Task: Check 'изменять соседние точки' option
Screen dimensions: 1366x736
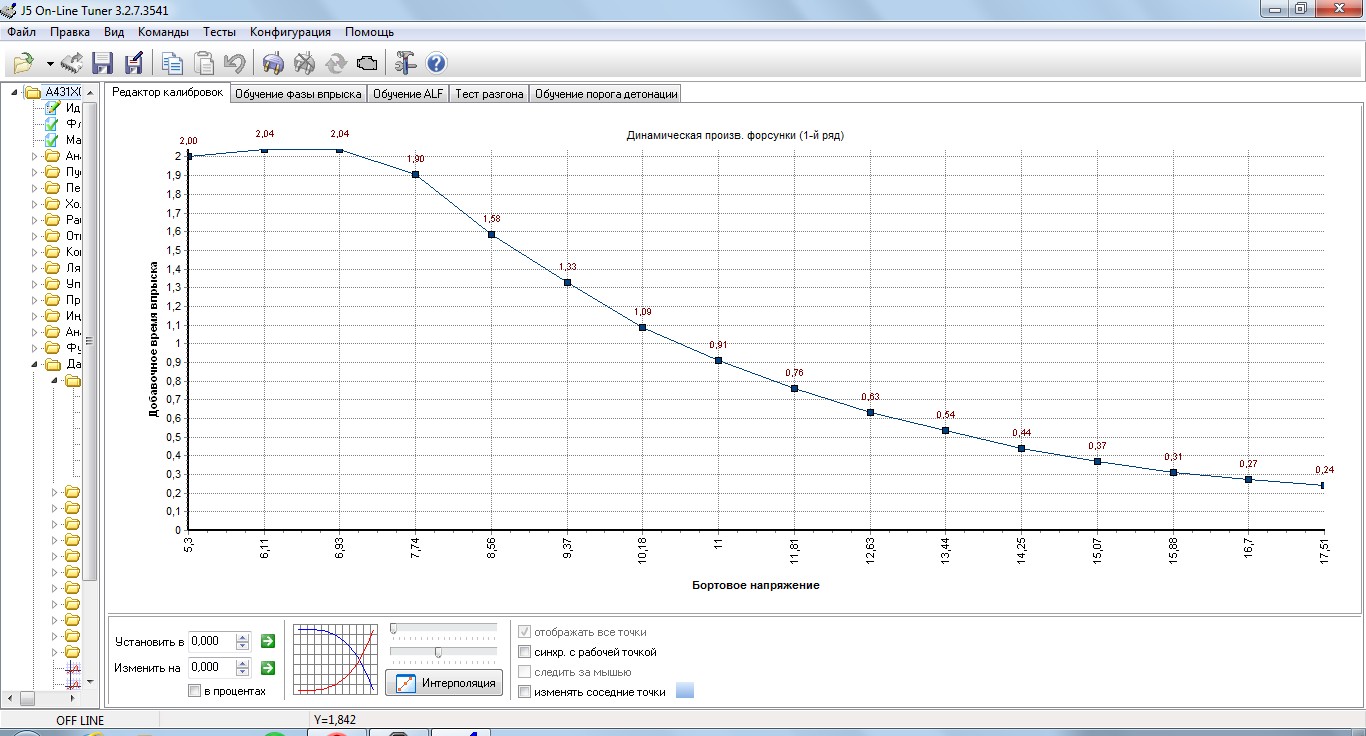Action: pos(525,692)
